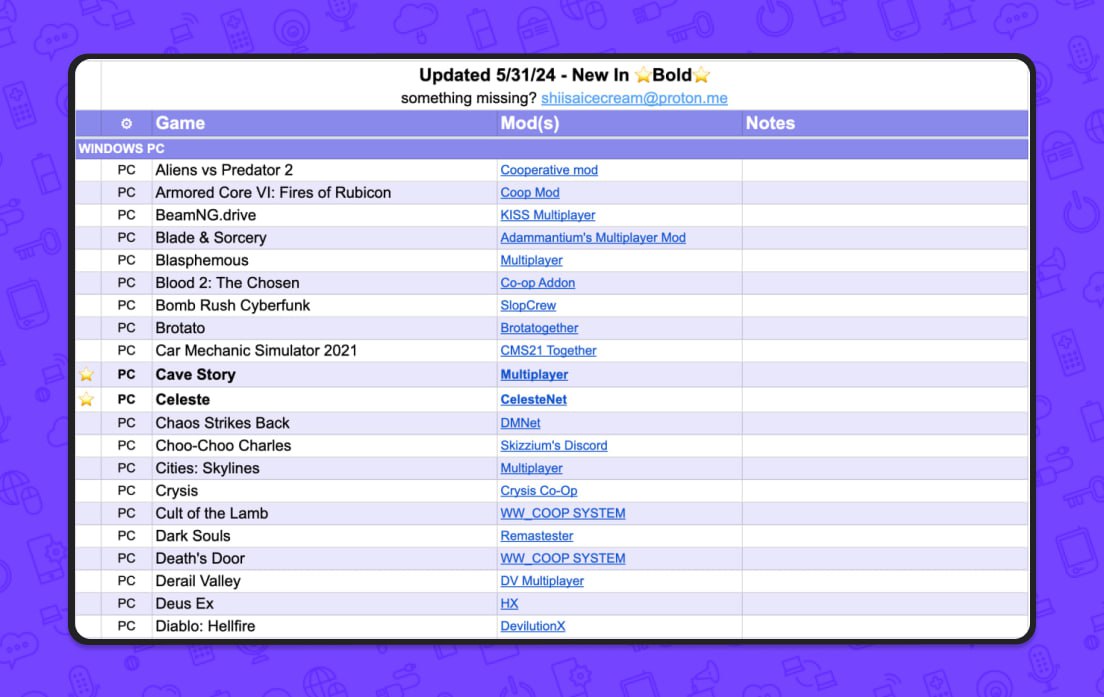
Task: Select the Mod(s) column header
Action: tap(529, 123)
